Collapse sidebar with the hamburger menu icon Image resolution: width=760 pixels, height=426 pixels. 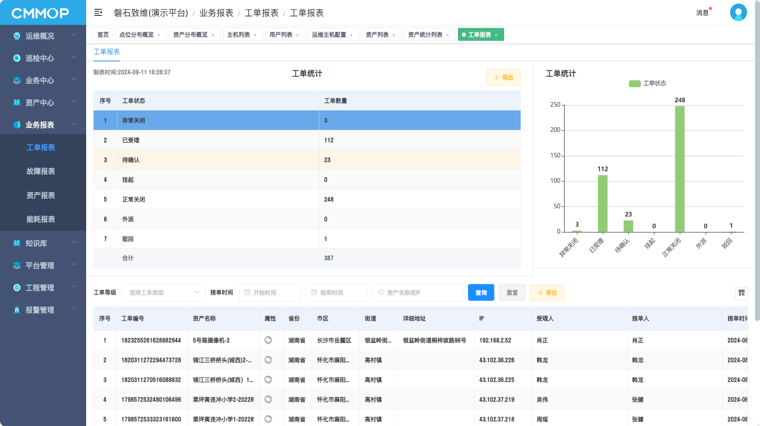point(98,13)
